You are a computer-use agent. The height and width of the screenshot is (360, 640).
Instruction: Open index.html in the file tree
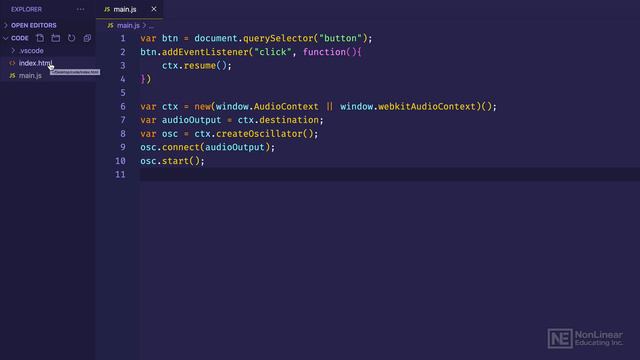(x=35, y=63)
